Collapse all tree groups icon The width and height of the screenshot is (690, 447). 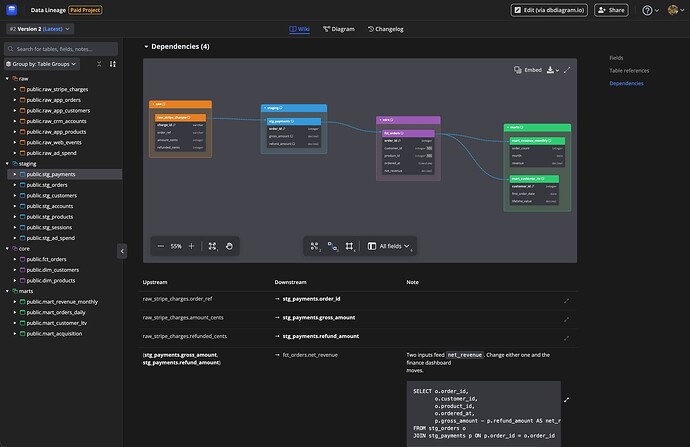(99, 64)
